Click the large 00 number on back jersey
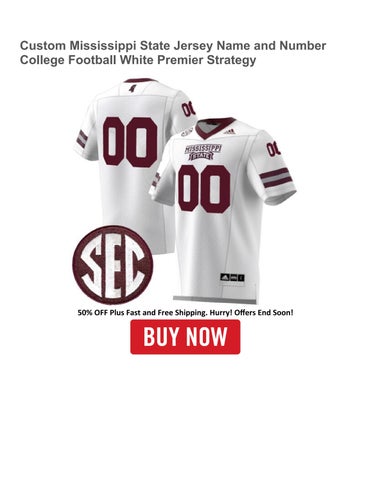Image resolution: width=371 pixels, height=480 pixels. [x=130, y=142]
